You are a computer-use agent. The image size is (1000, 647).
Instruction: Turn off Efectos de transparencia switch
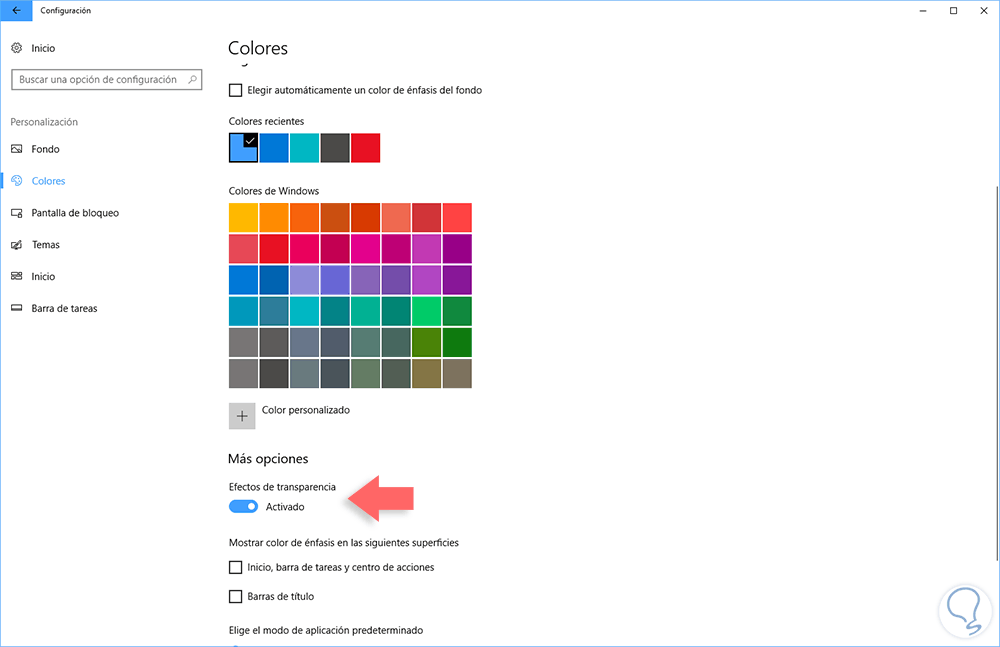[243, 507]
